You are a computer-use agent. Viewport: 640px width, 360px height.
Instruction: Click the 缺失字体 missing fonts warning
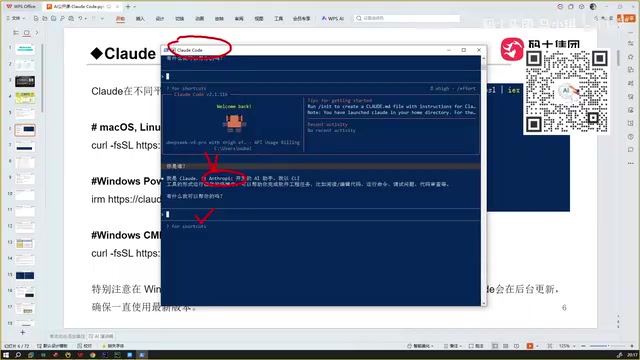click(113, 346)
